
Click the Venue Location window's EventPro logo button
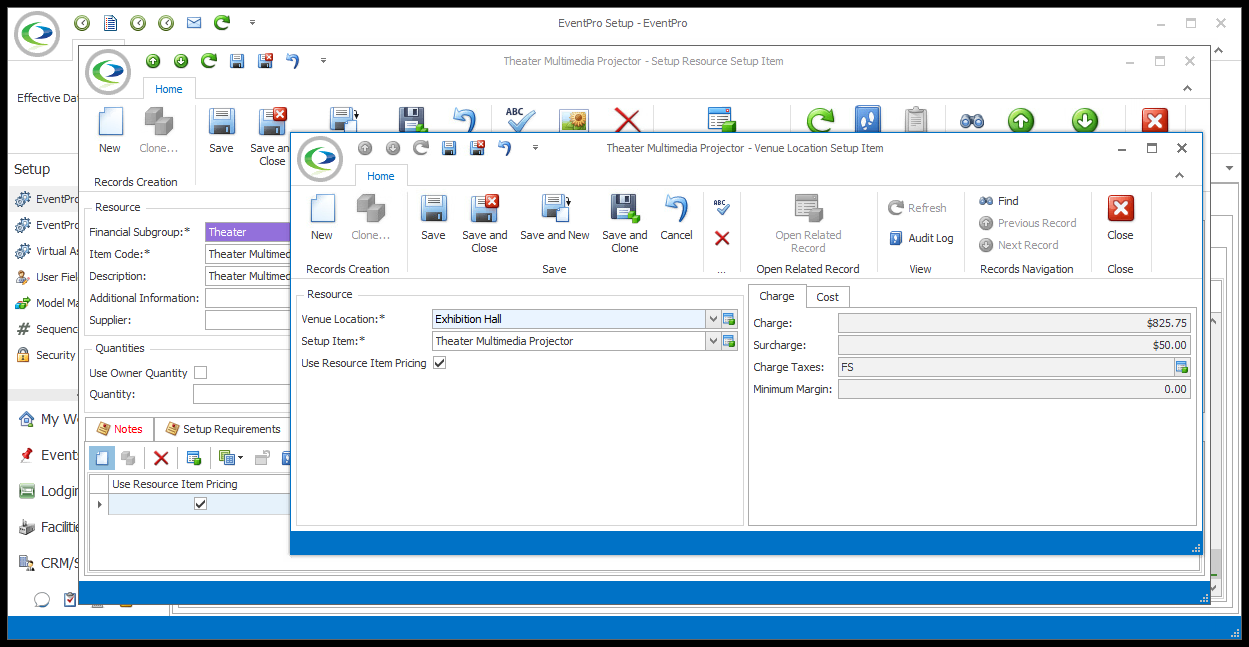[320, 158]
